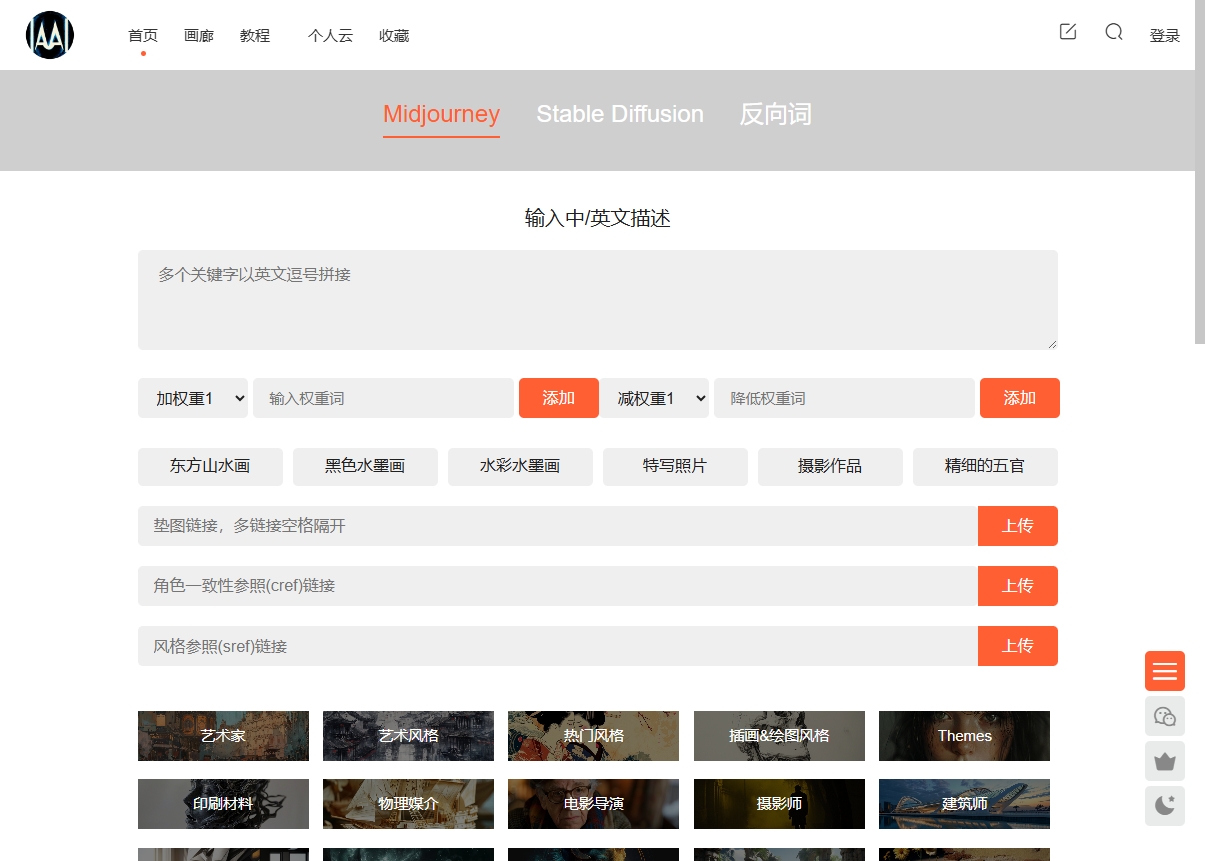Open the orange hamburger menu button
The image size is (1205, 861).
pos(1165,671)
